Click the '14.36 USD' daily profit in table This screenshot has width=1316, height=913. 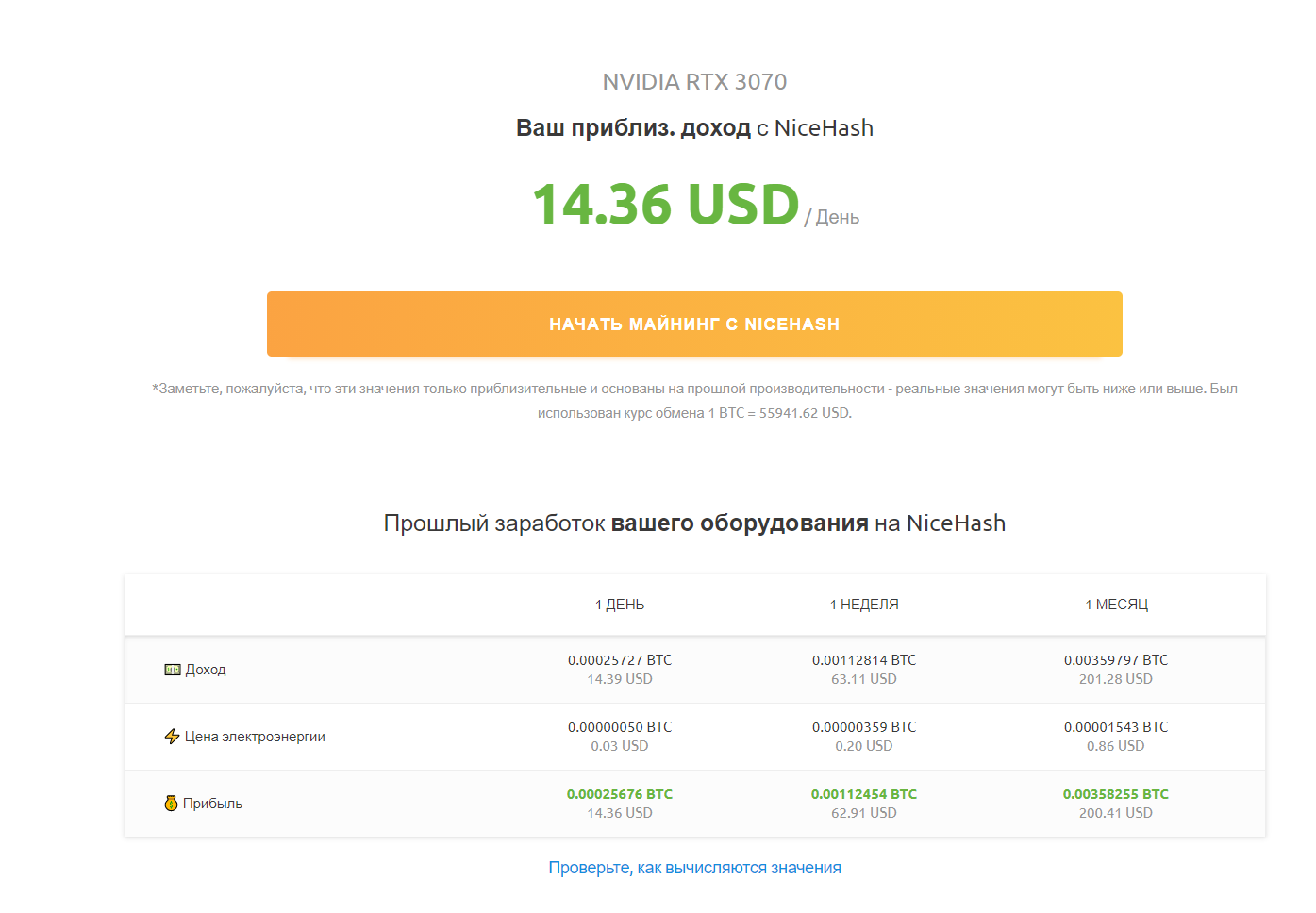click(620, 813)
